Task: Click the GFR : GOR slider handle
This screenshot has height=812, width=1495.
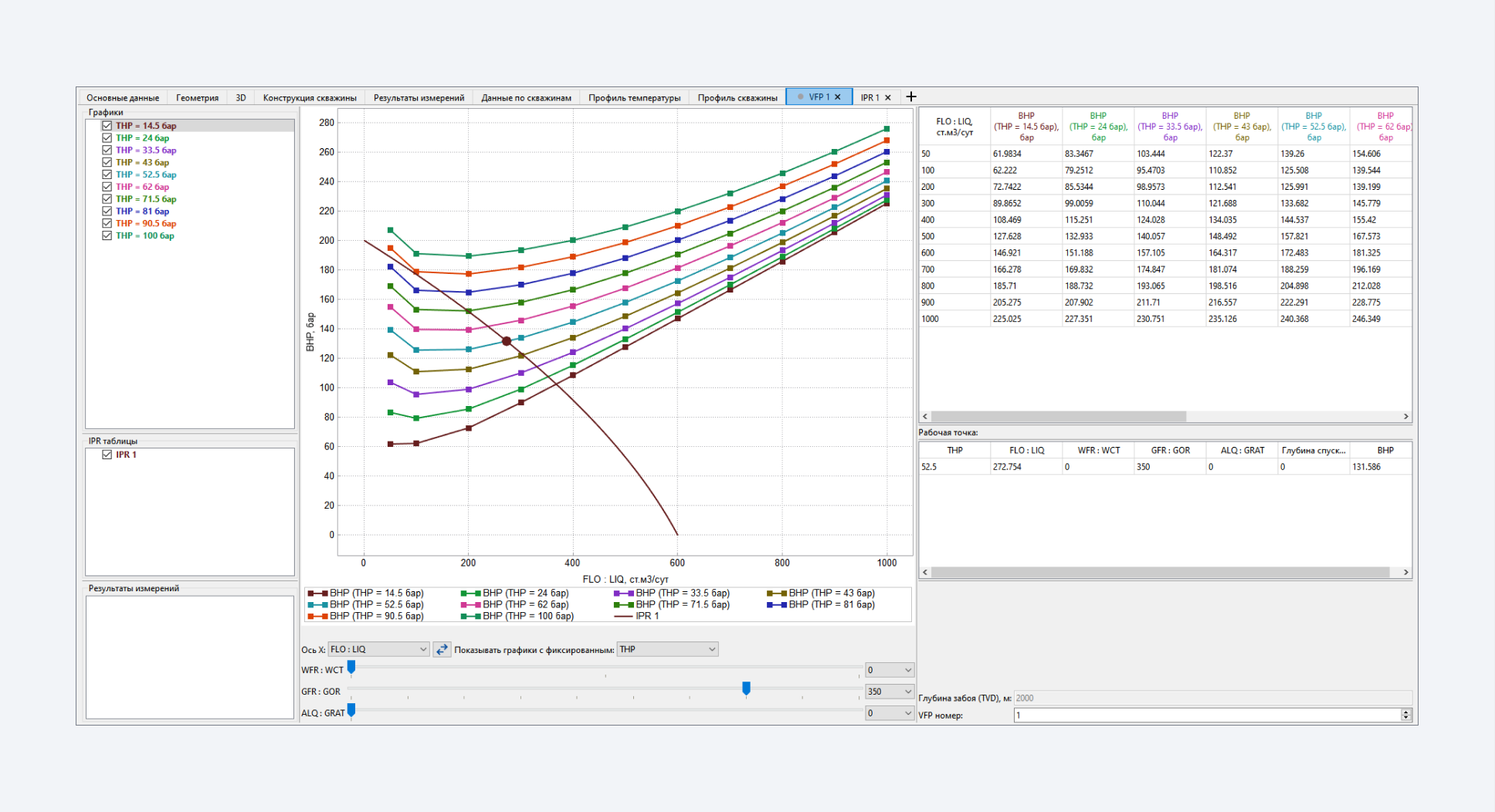Action: (x=746, y=689)
